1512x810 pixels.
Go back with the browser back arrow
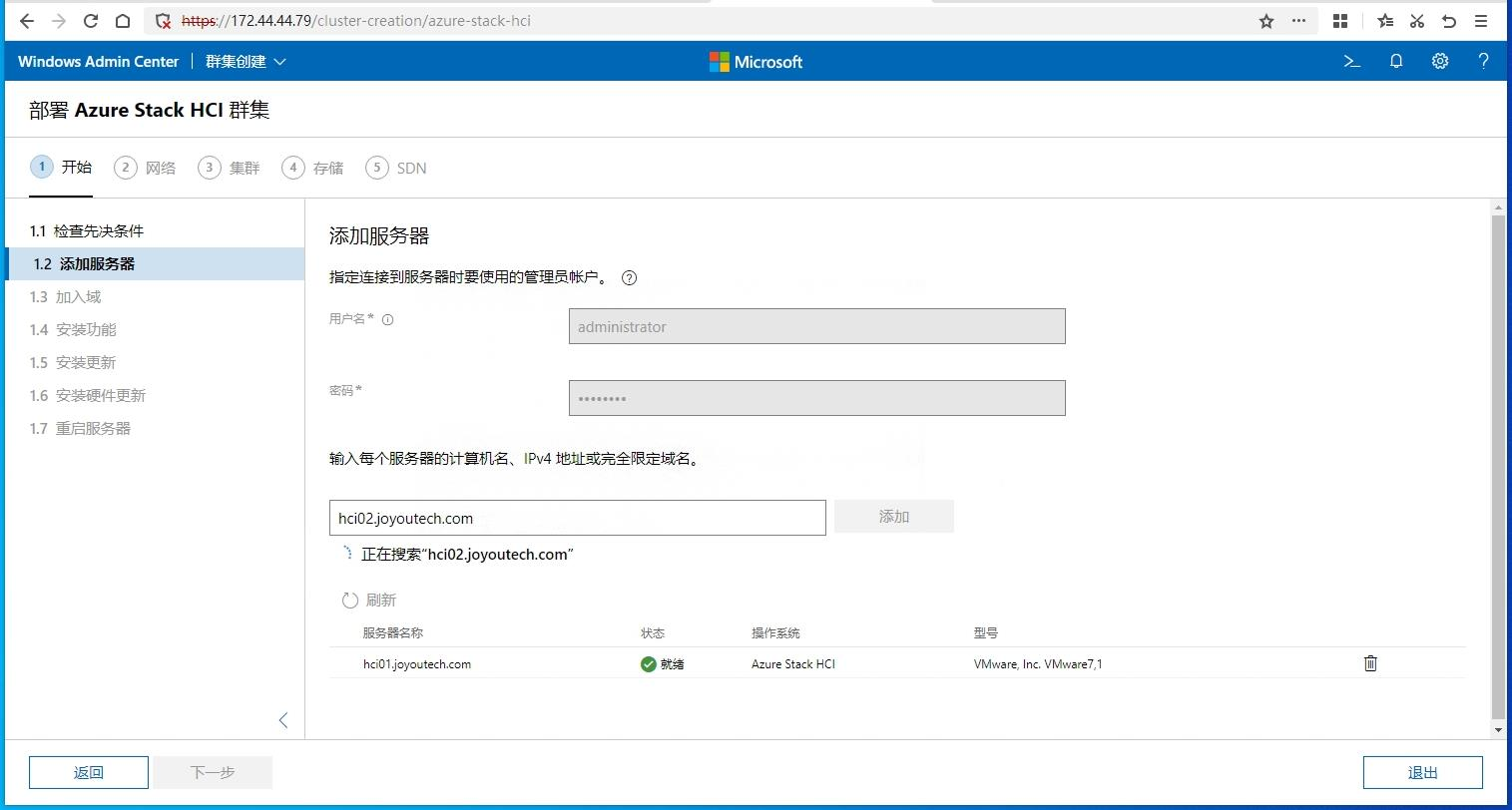(x=27, y=21)
